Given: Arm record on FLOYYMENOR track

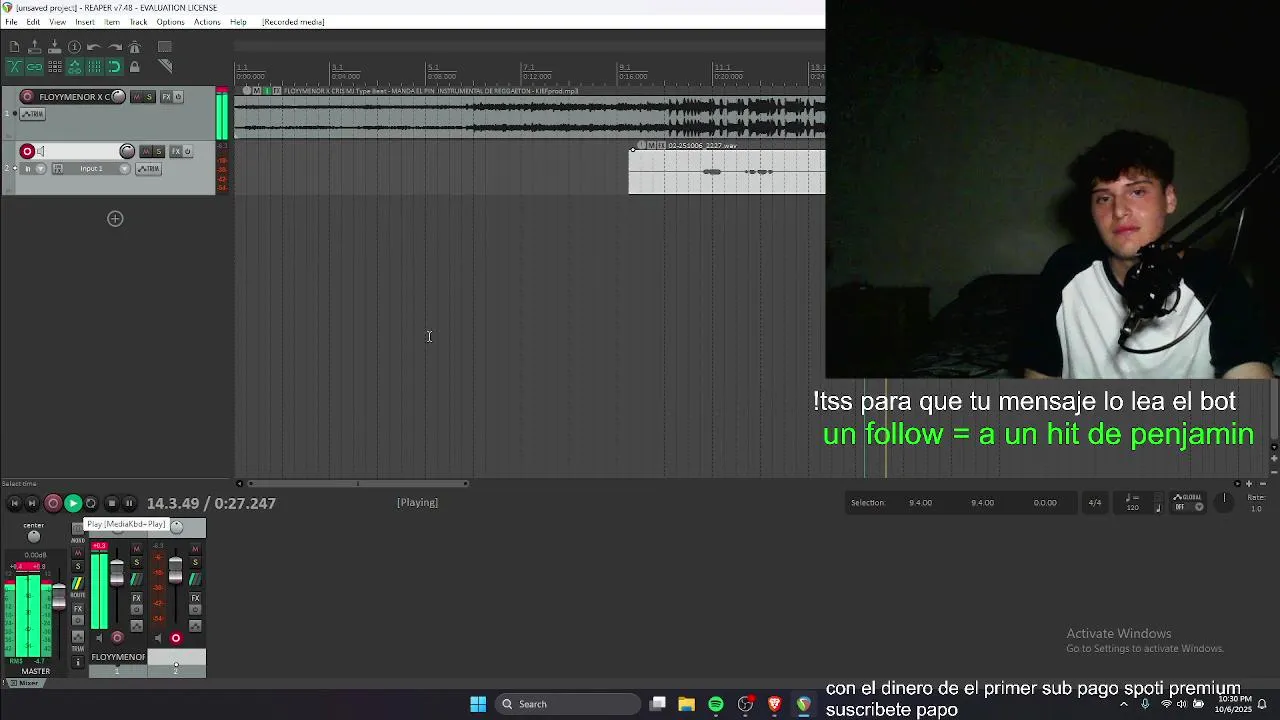Looking at the screenshot, I should (27, 97).
